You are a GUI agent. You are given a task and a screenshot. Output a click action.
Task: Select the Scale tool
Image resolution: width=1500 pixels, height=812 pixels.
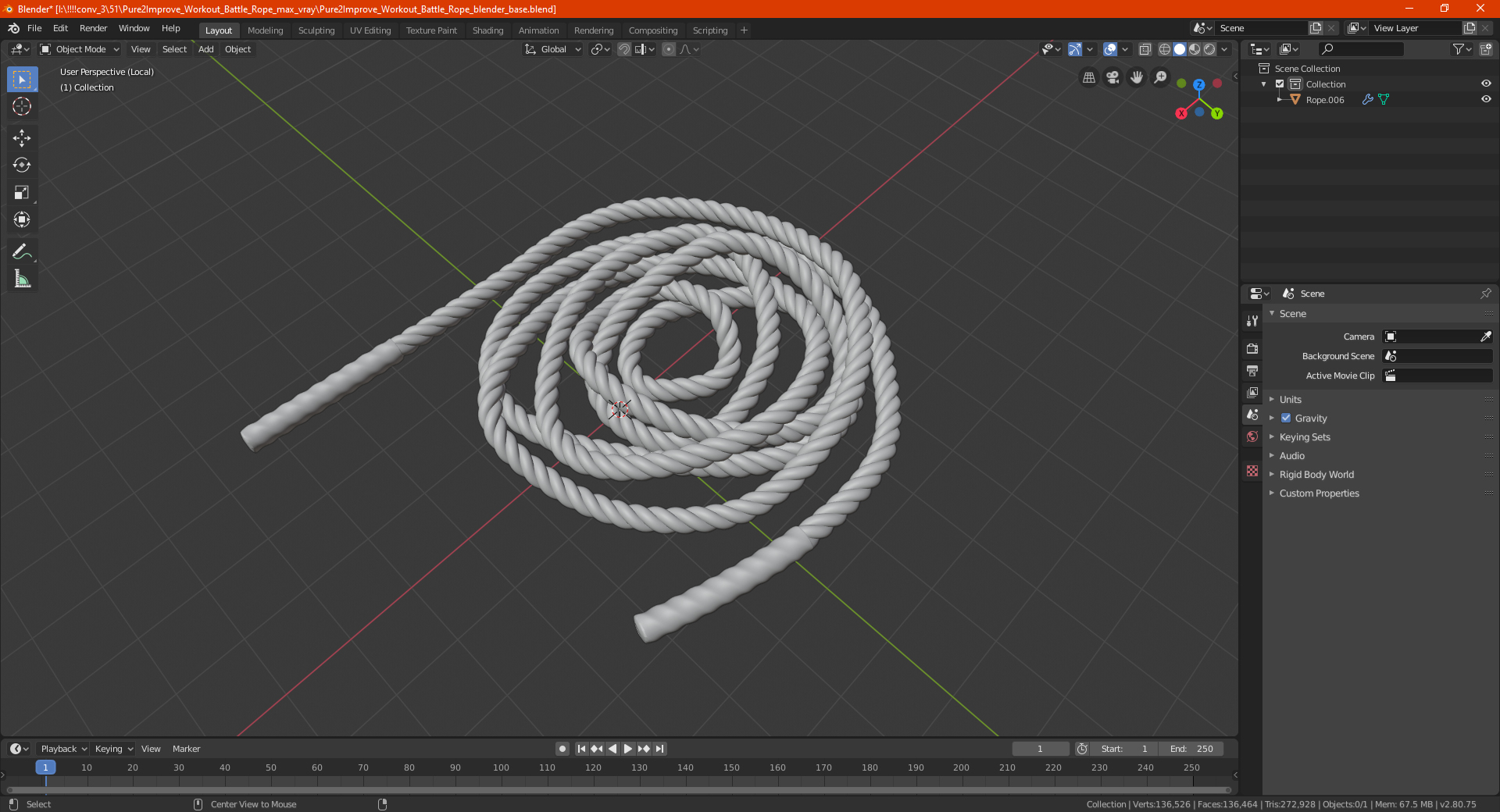coord(22,193)
